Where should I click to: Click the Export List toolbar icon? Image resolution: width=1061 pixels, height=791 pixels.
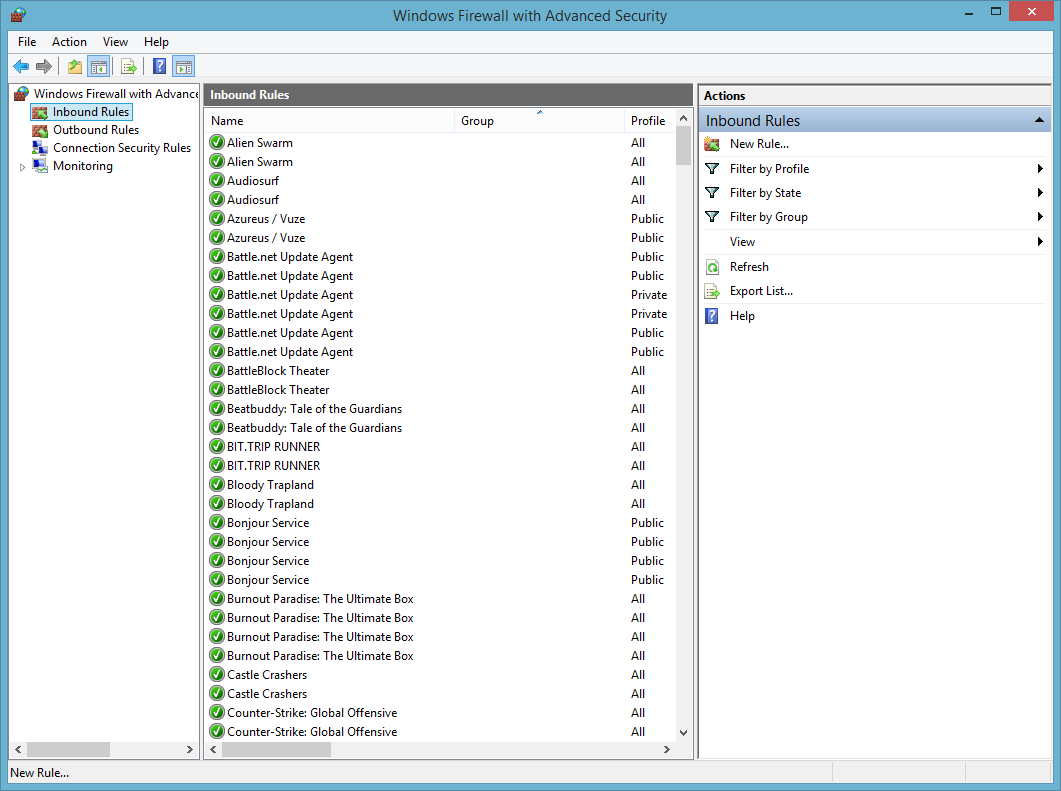pos(129,66)
